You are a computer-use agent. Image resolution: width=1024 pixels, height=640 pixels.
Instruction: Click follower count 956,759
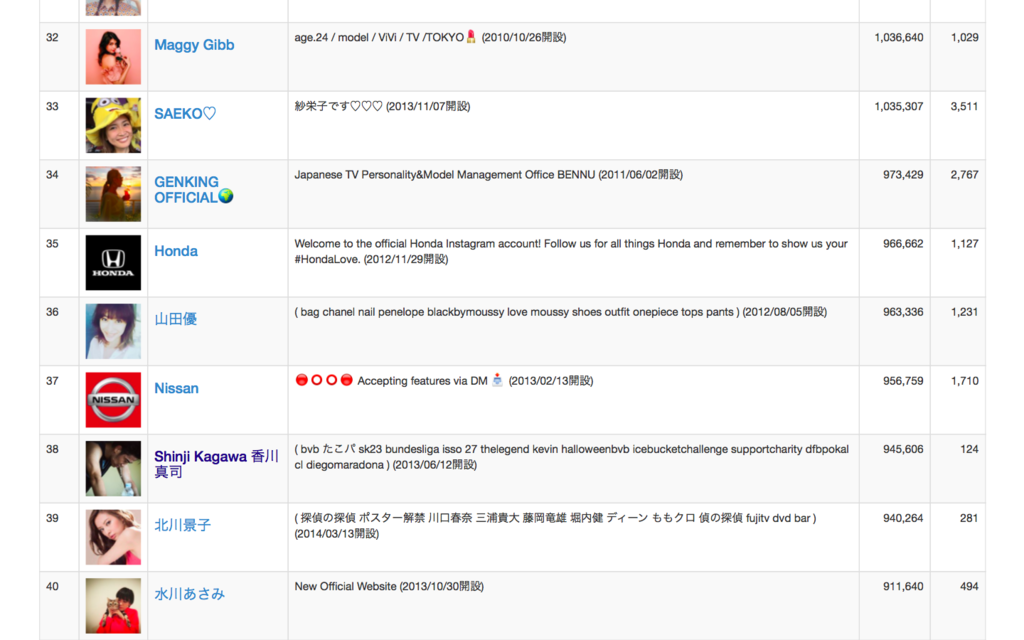[903, 381]
